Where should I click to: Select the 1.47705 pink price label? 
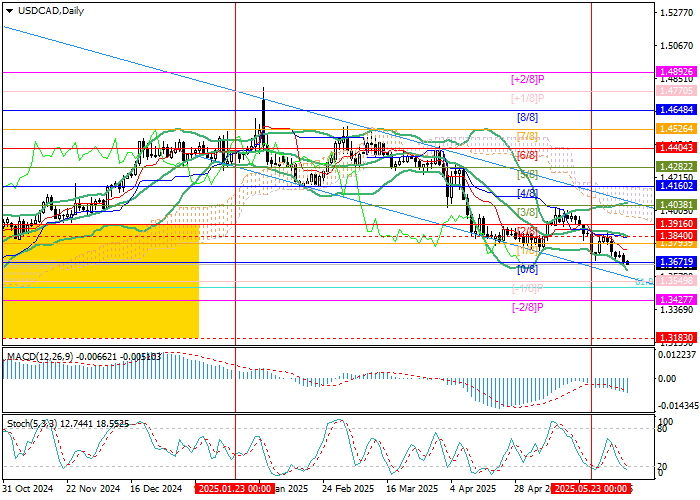[x=677, y=91]
